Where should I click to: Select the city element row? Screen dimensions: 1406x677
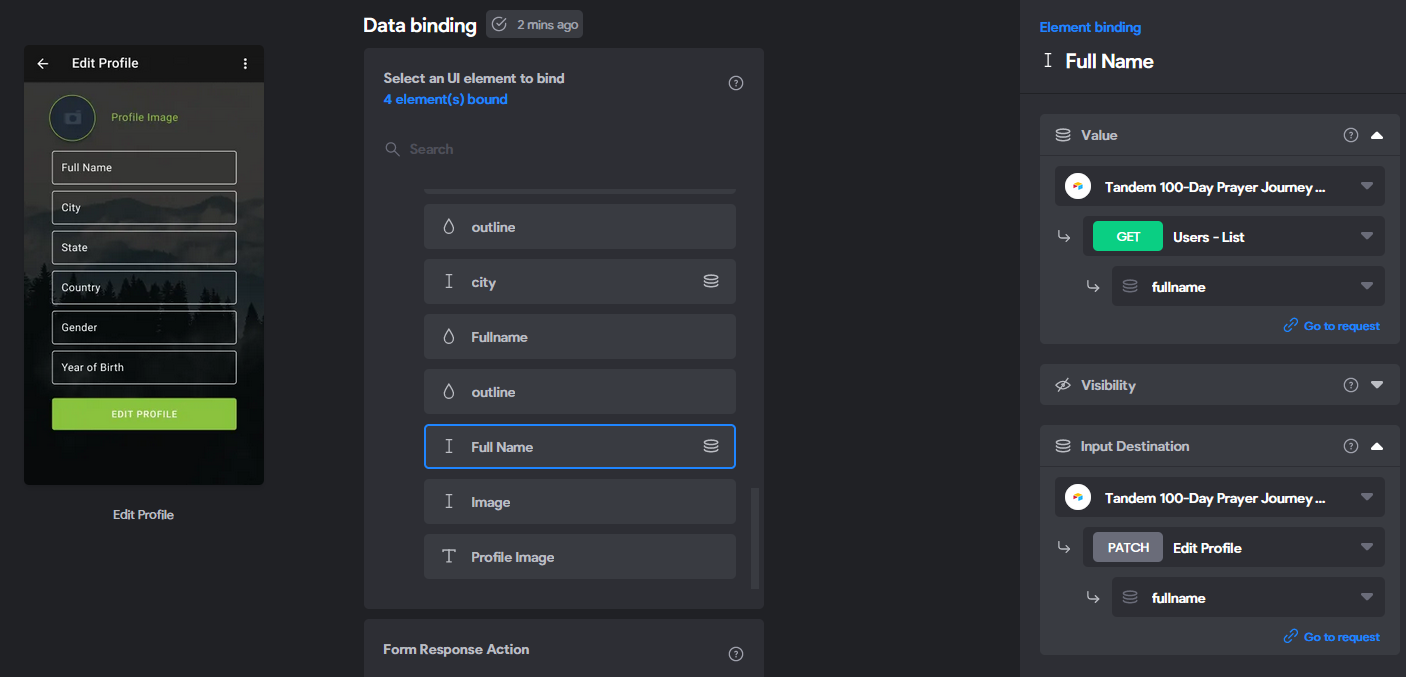580,282
